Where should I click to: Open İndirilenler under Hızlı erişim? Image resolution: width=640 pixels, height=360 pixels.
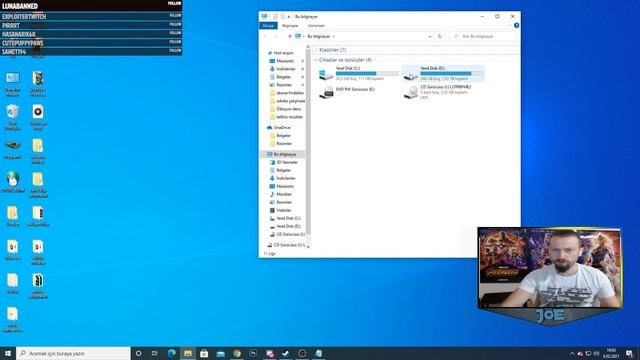click(x=285, y=69)
